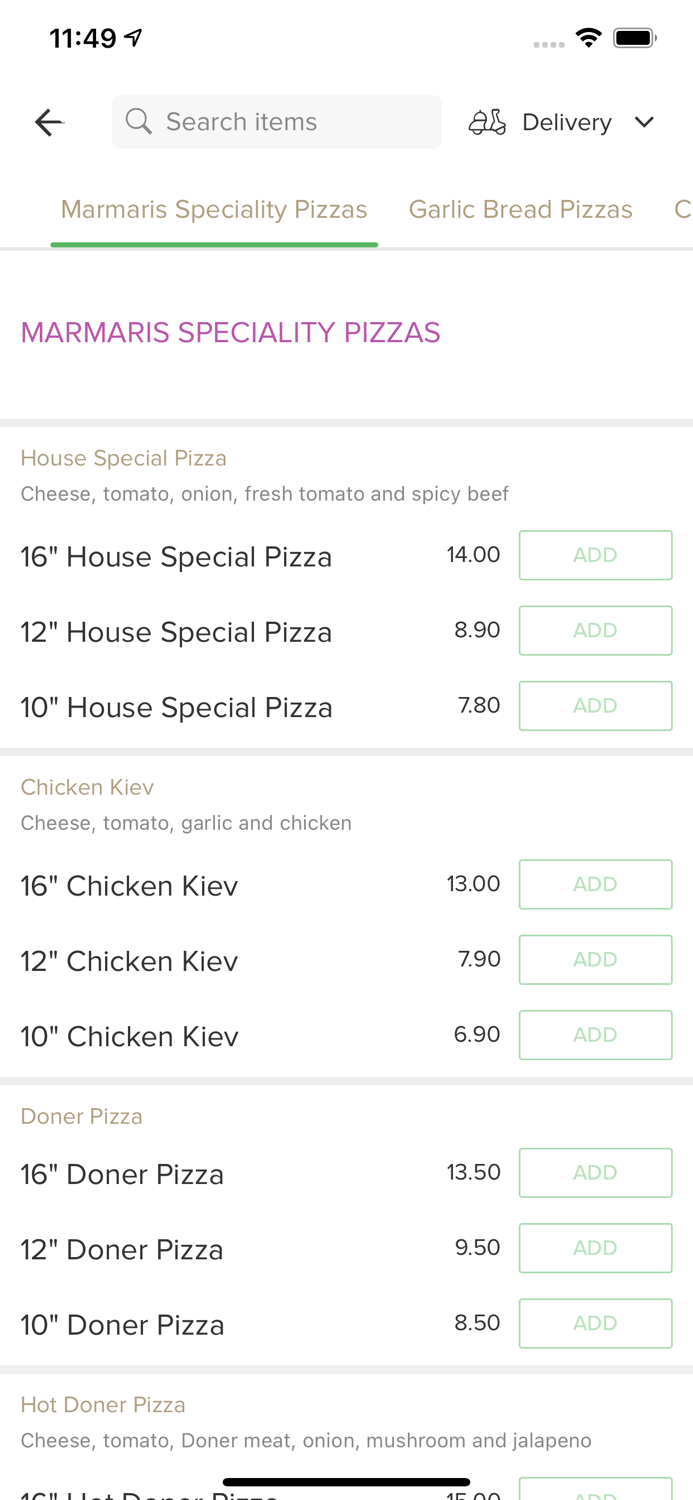Expand delivery method selector
Screen dimensions: 693x1500
pos(566,121)
